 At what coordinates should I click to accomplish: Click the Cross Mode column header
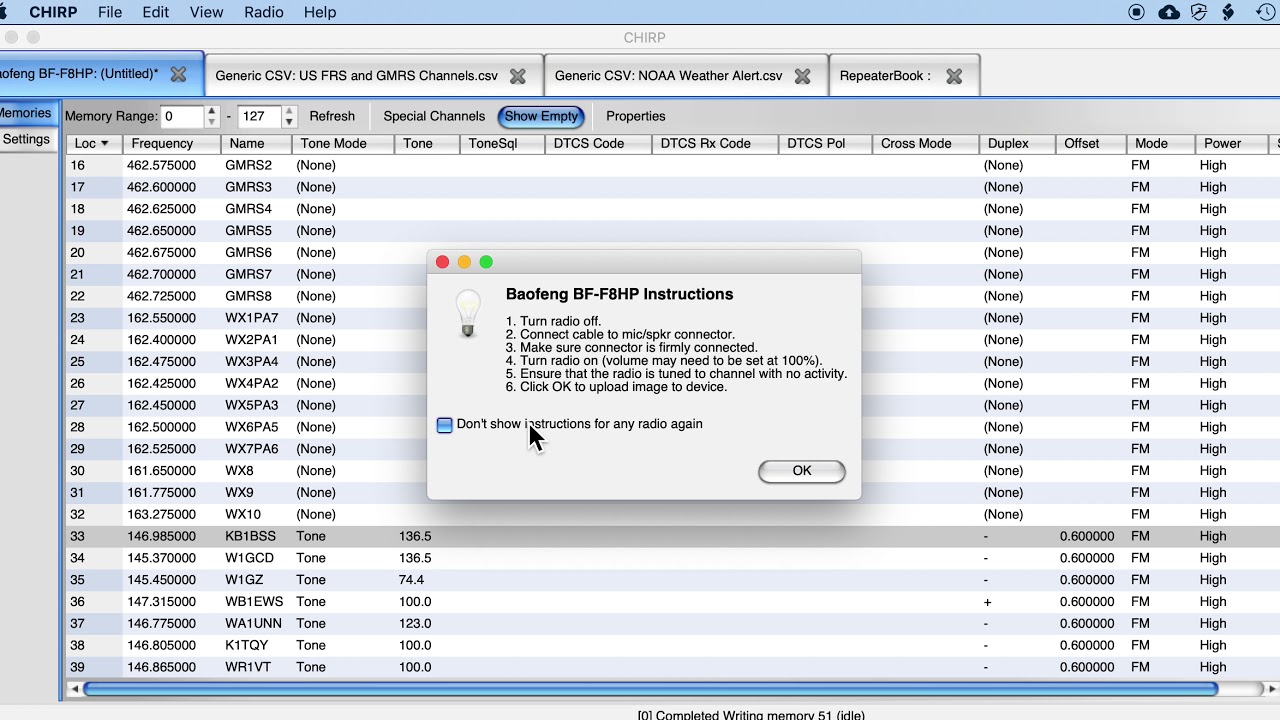tap(925, 144)
